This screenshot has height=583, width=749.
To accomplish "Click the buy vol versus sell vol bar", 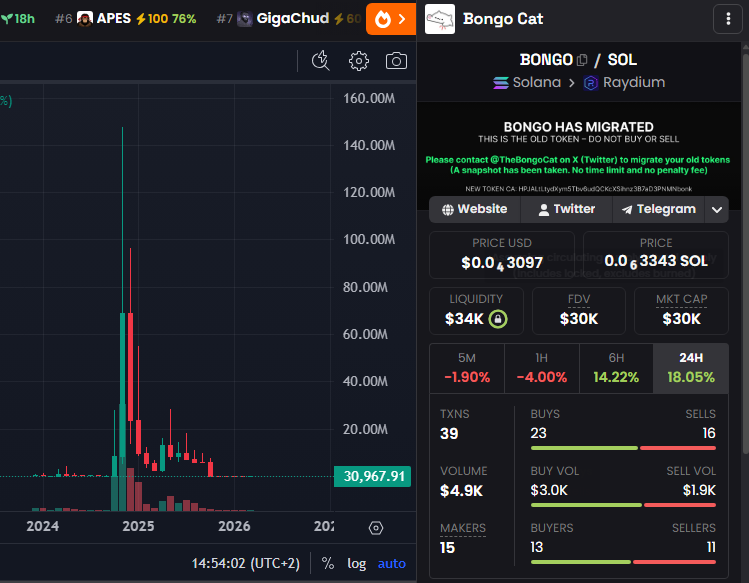I will 623,505.
